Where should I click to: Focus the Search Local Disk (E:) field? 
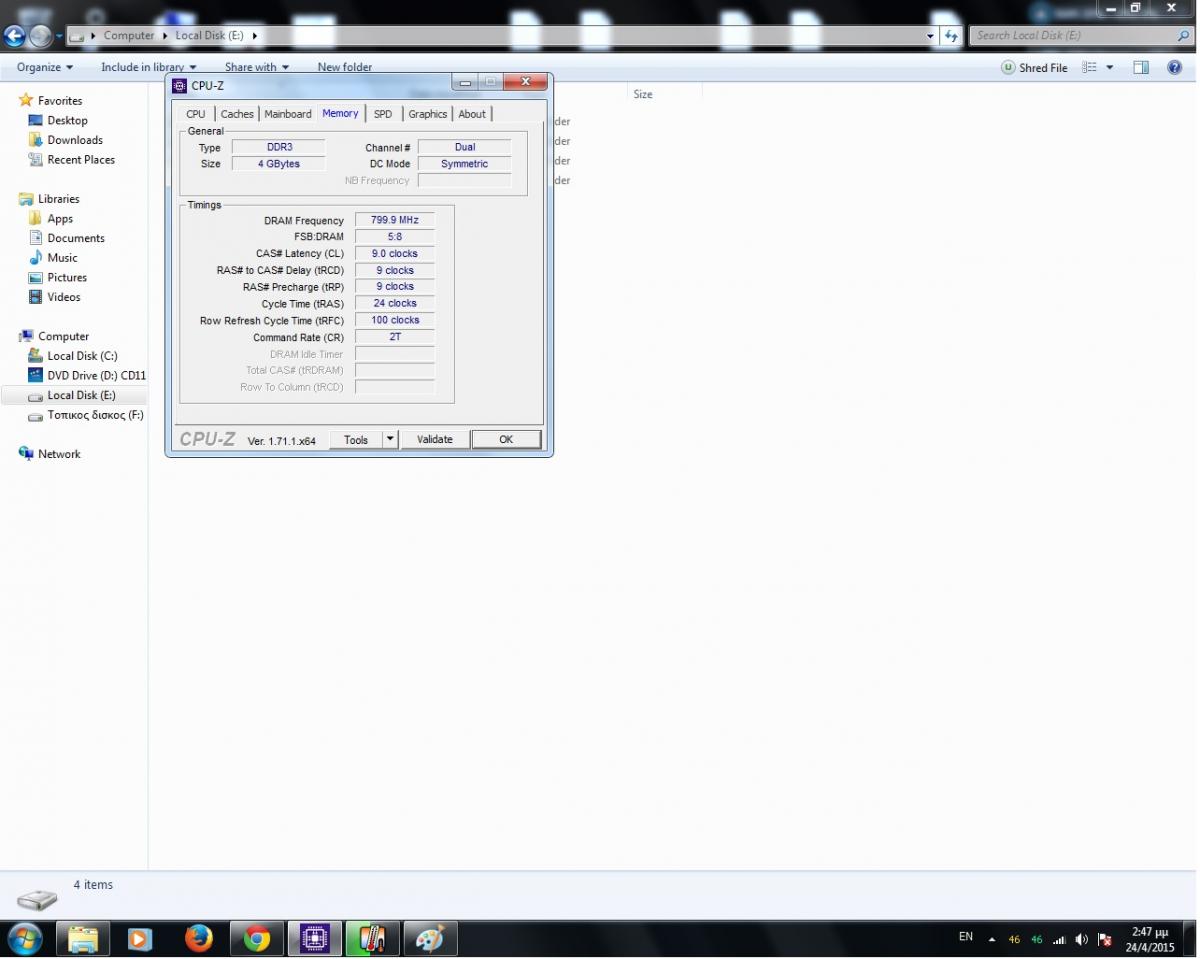coord(1081,36)
